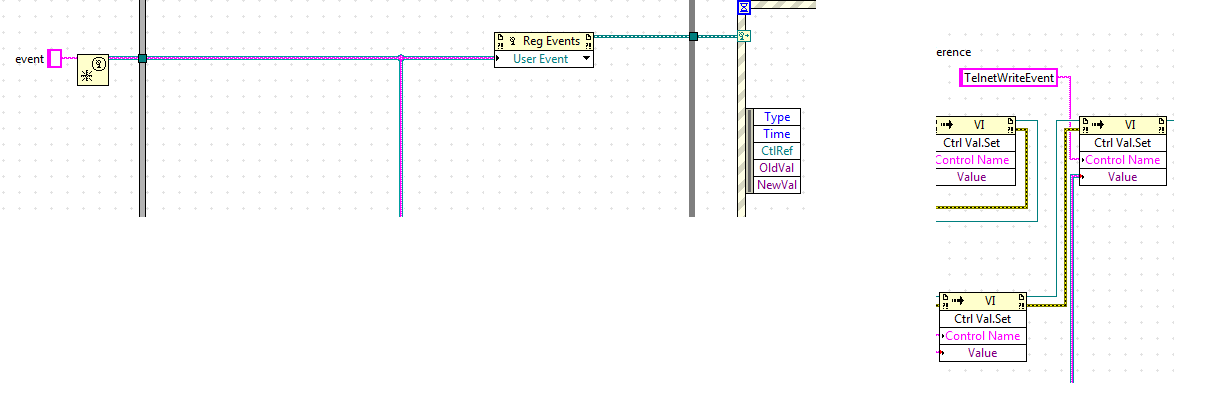Select Control Name input wired to TelnetWriteEvent
The height and width of the screenshot is (395, 1208).
[1122, 160]
